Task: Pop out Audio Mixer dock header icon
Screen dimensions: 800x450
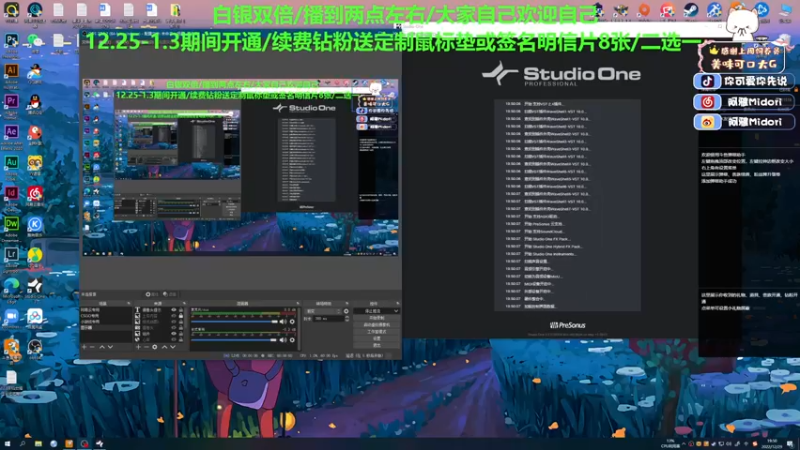Action: 297,303
